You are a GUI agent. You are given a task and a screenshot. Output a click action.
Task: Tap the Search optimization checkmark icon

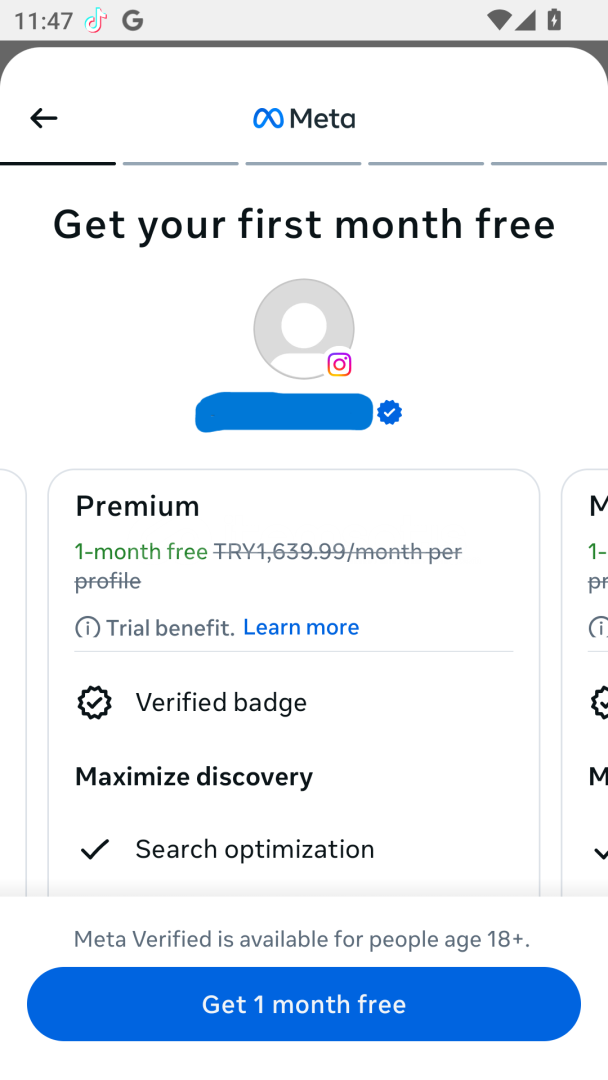coord(95,850)
